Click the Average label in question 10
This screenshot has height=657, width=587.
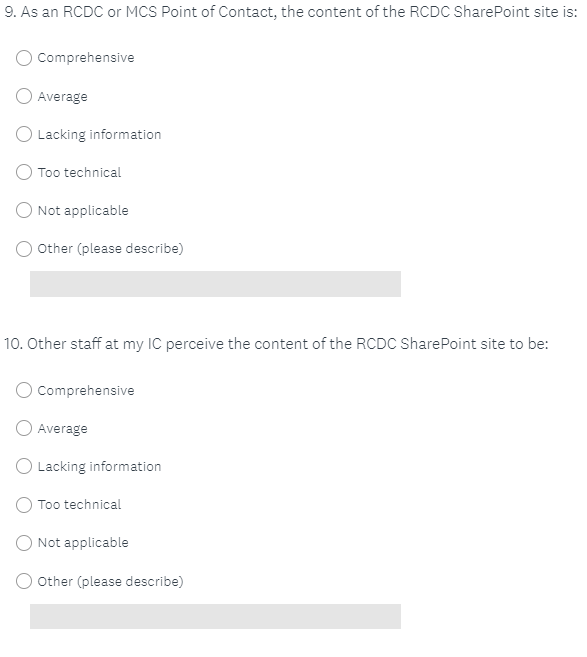(x=62, y=429)
